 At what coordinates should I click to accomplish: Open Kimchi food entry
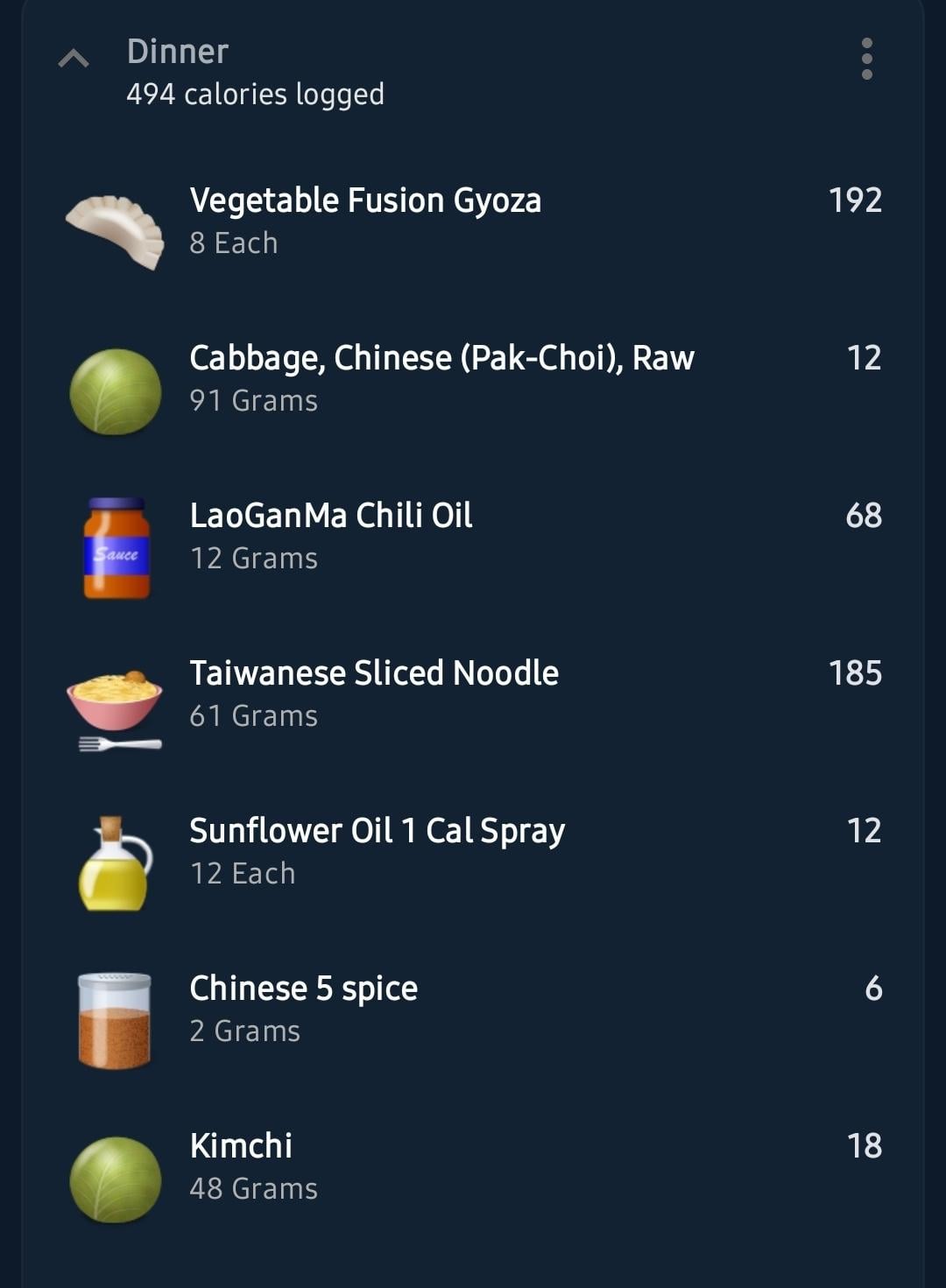473,1166
